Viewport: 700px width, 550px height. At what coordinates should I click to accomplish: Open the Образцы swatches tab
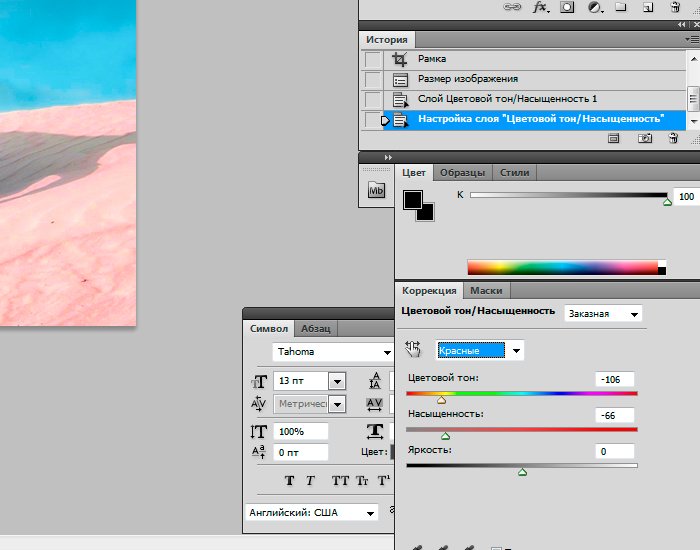click(462, 173)
